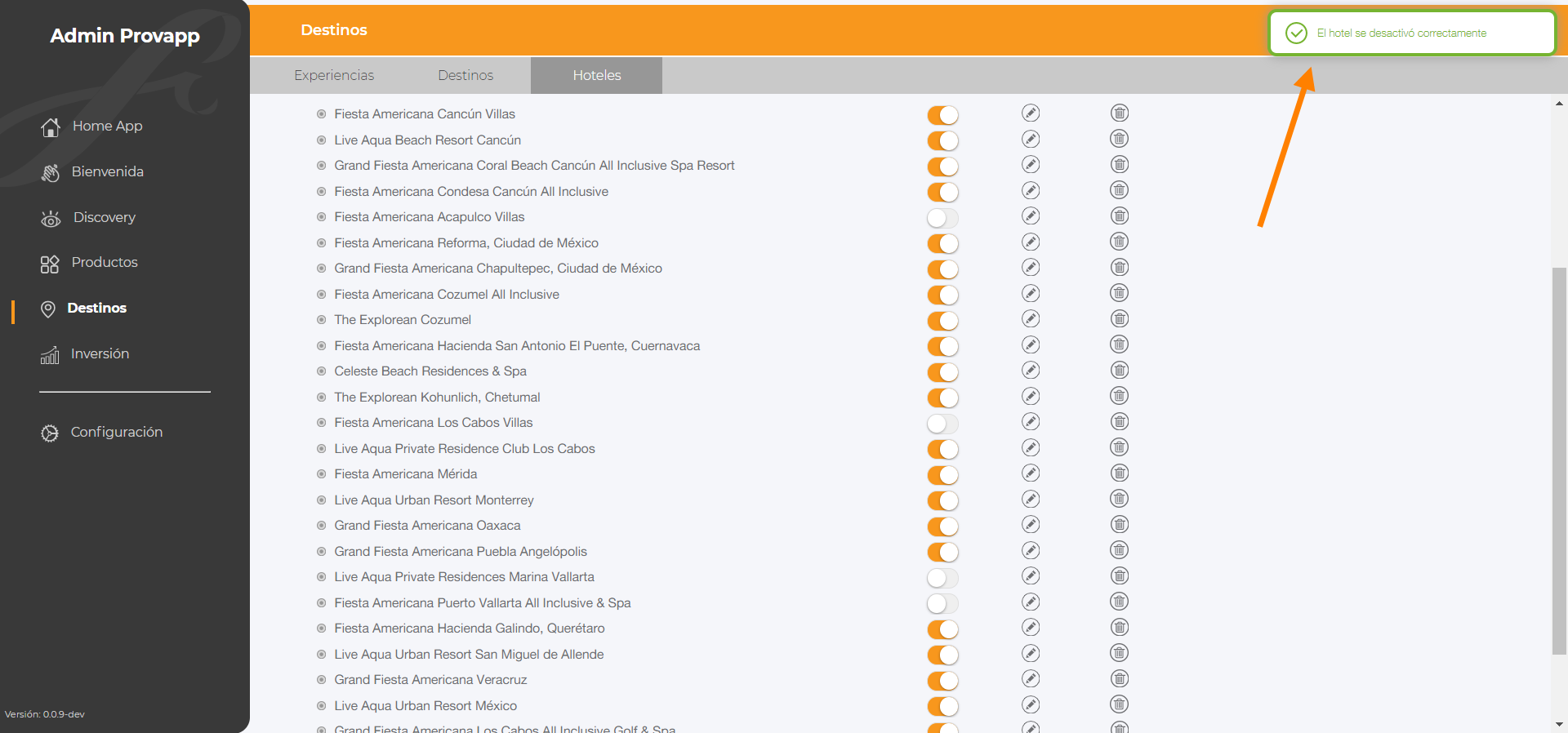
Task: Delete Grand Fiesta Americana Puebla Angelópolis
Action: (x=1120, y=550)
